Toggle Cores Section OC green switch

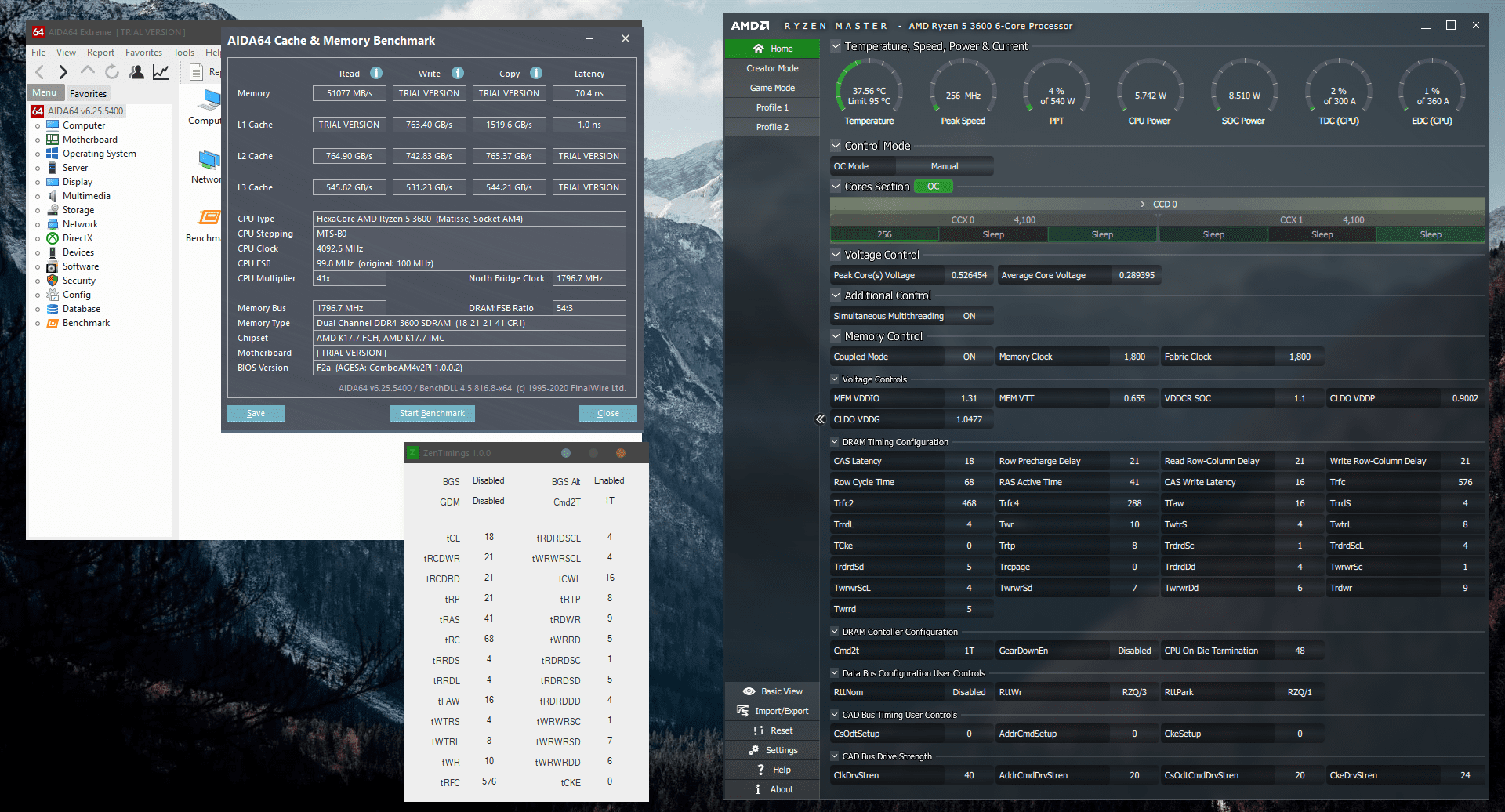point(933,187)
